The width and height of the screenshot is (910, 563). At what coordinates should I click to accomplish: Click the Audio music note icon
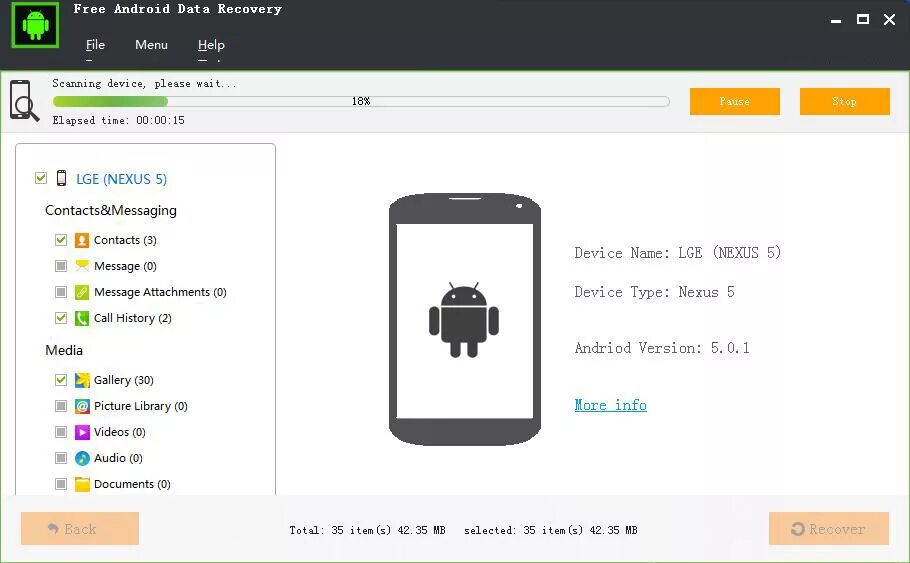point(82,459)
